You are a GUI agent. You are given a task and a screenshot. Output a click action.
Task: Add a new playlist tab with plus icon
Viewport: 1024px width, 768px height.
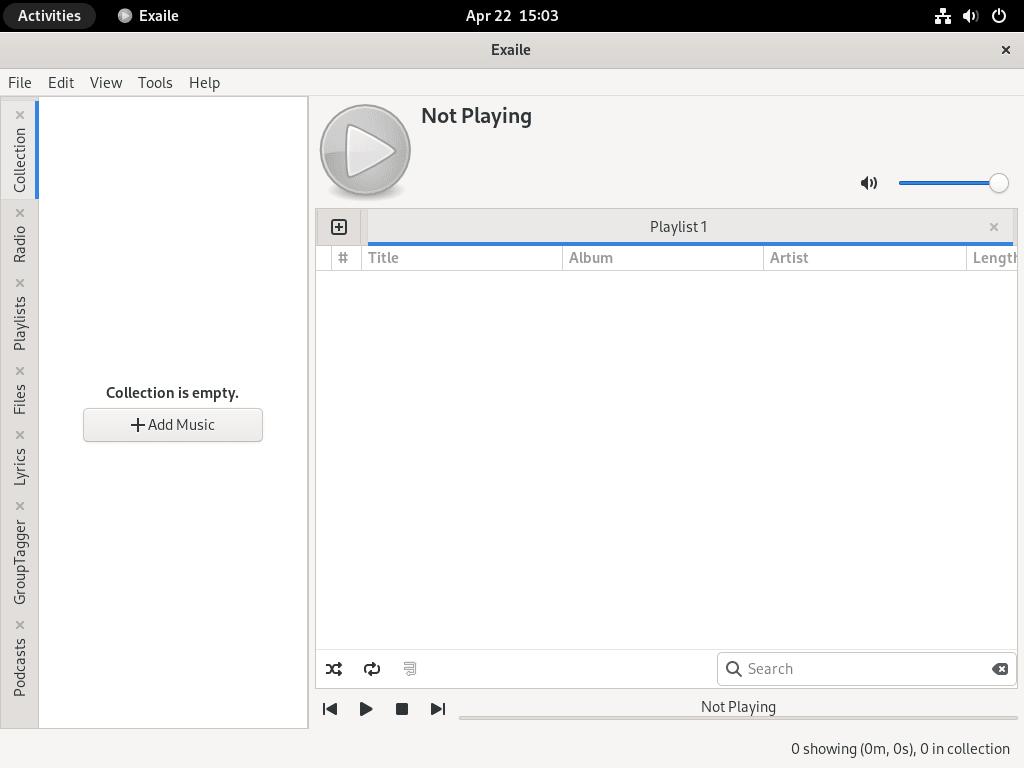339,227
